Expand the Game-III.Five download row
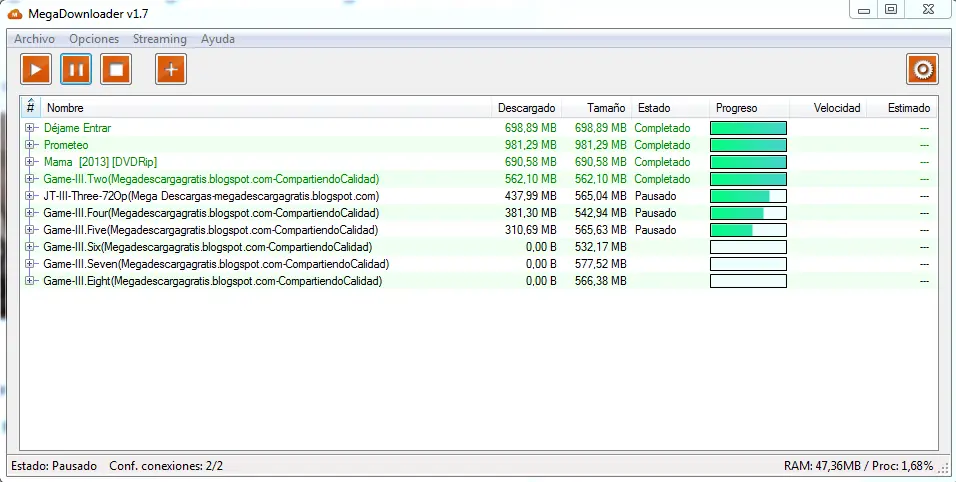This screenshot has width=956, height=482. tap(29, 230)
